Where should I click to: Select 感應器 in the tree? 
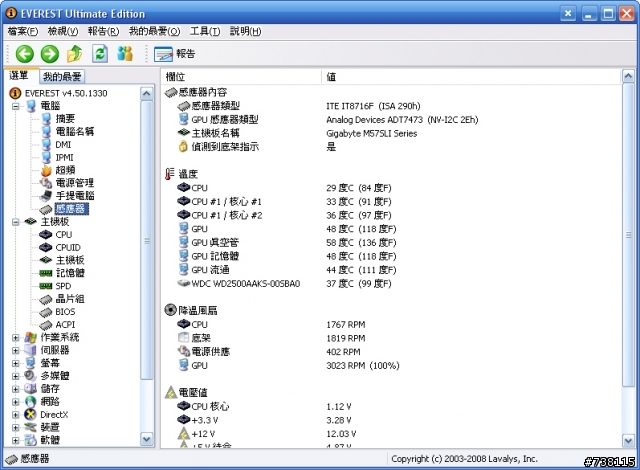click(x=71, y=209)
